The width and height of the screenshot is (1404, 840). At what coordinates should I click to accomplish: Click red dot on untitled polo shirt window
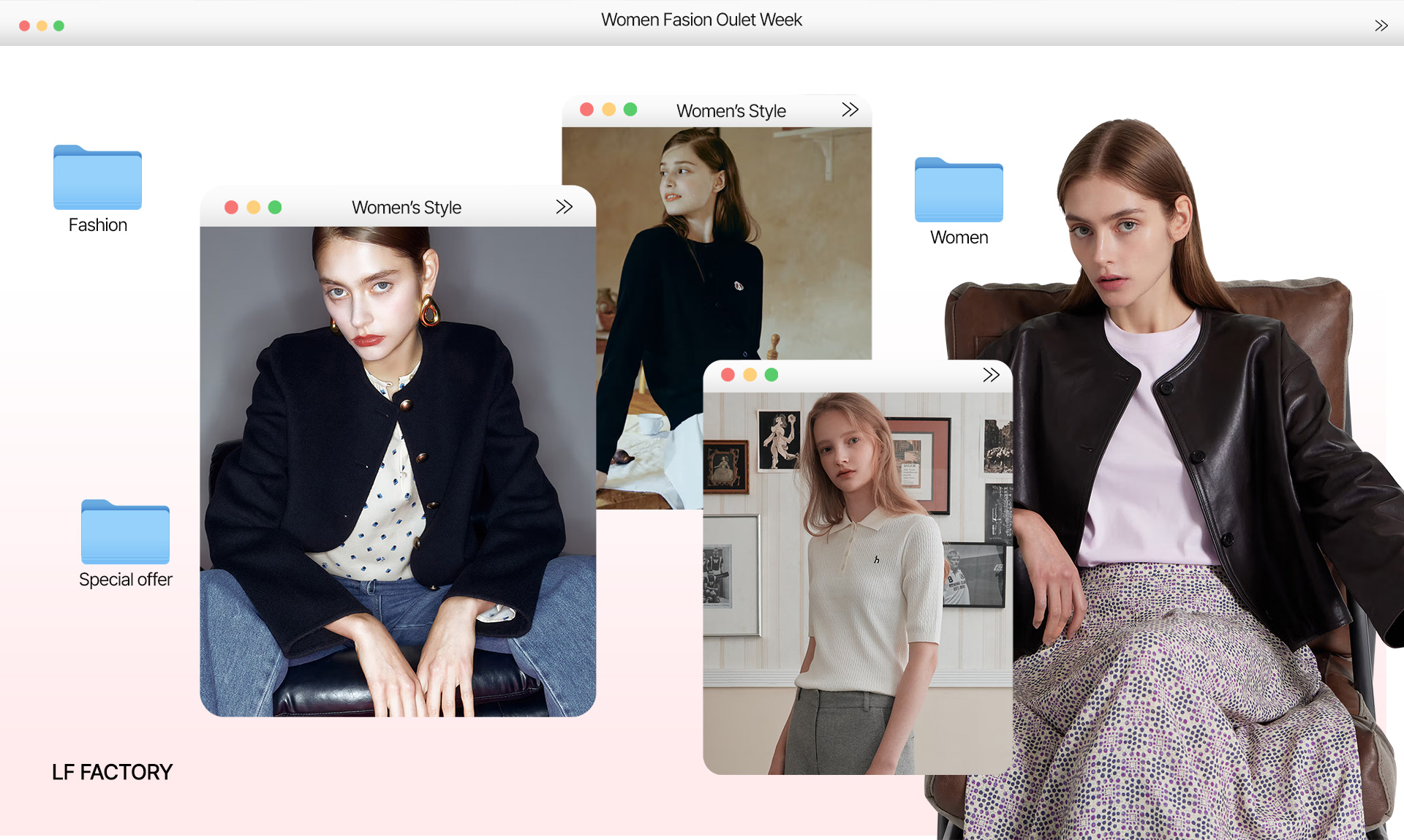pos(728,375)
